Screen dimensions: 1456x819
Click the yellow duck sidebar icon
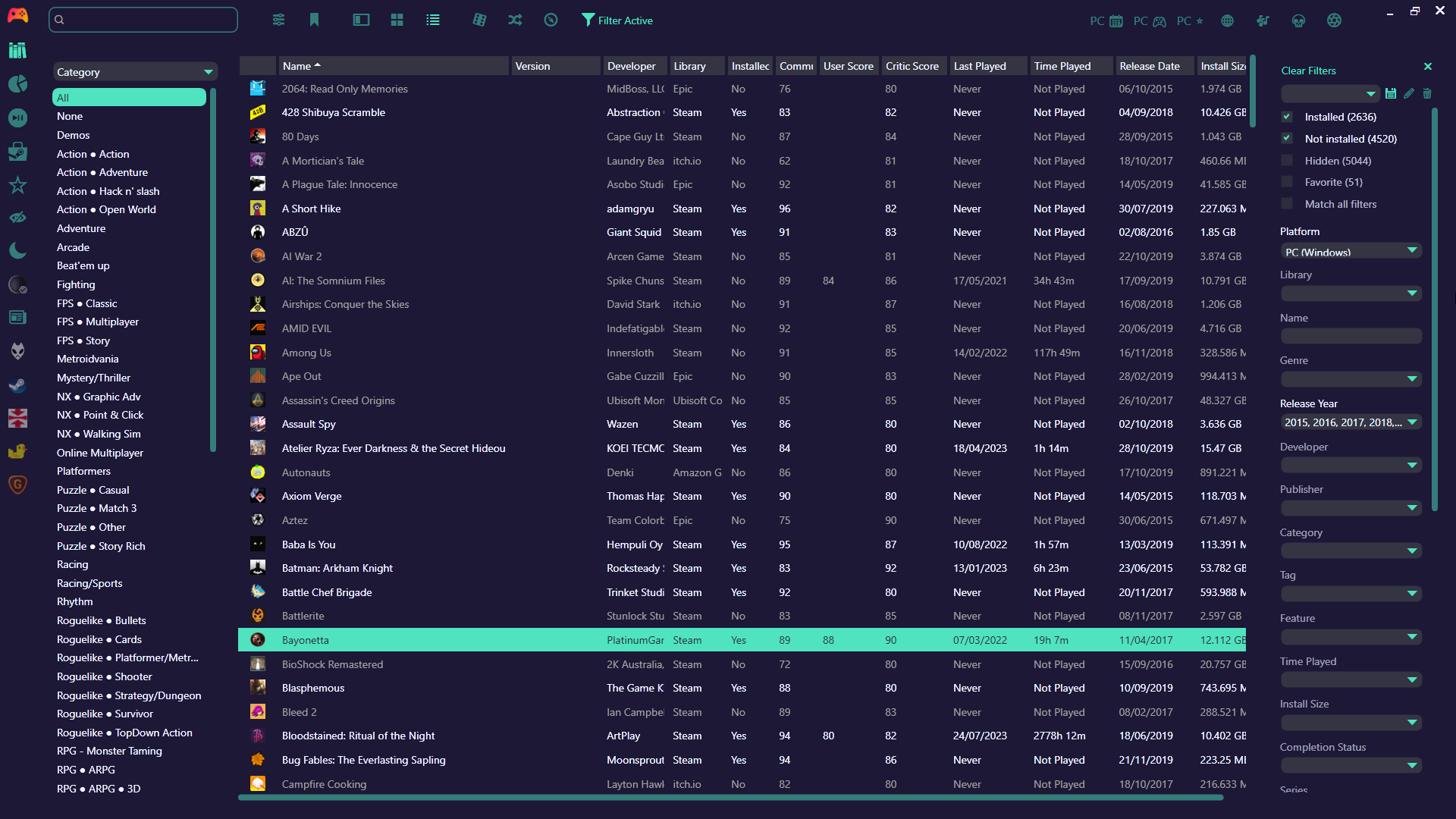tap(17, 451)
